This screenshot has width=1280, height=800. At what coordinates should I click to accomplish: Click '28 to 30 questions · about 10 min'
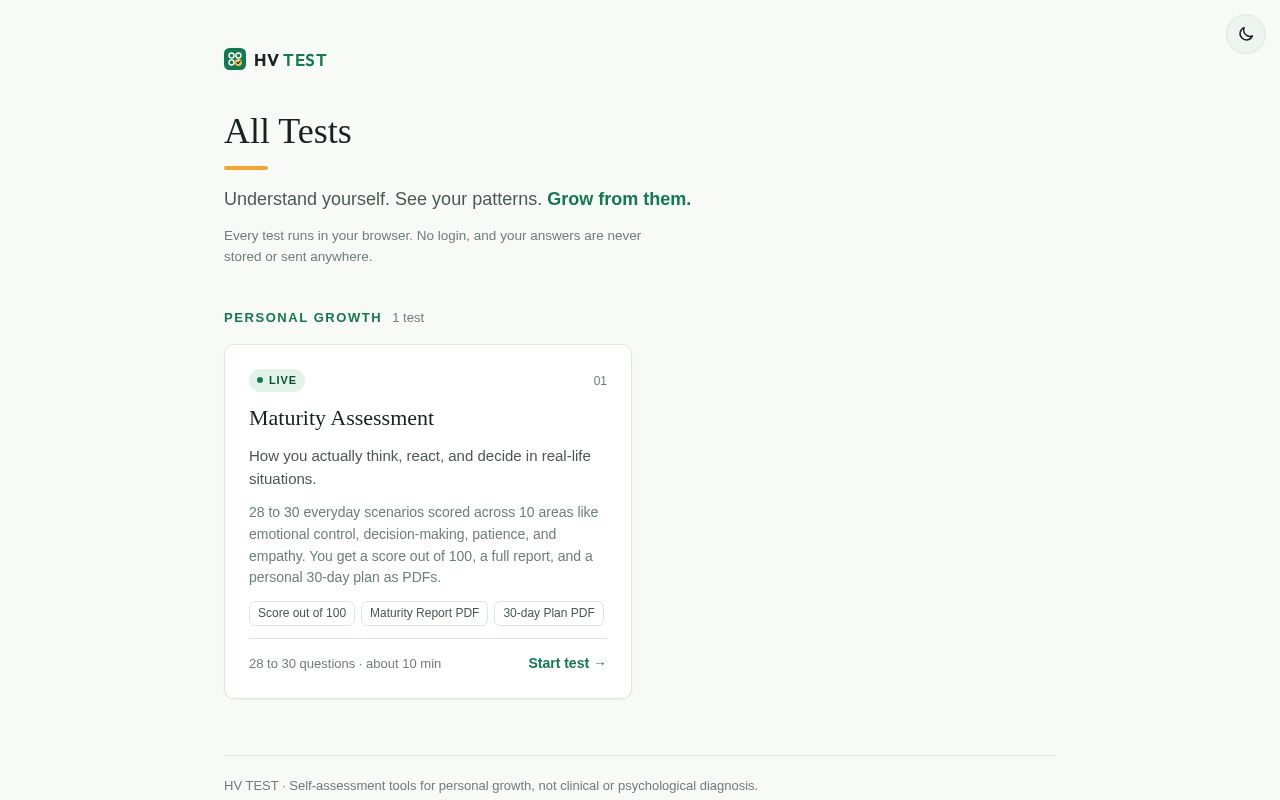[x=345, y=664]
